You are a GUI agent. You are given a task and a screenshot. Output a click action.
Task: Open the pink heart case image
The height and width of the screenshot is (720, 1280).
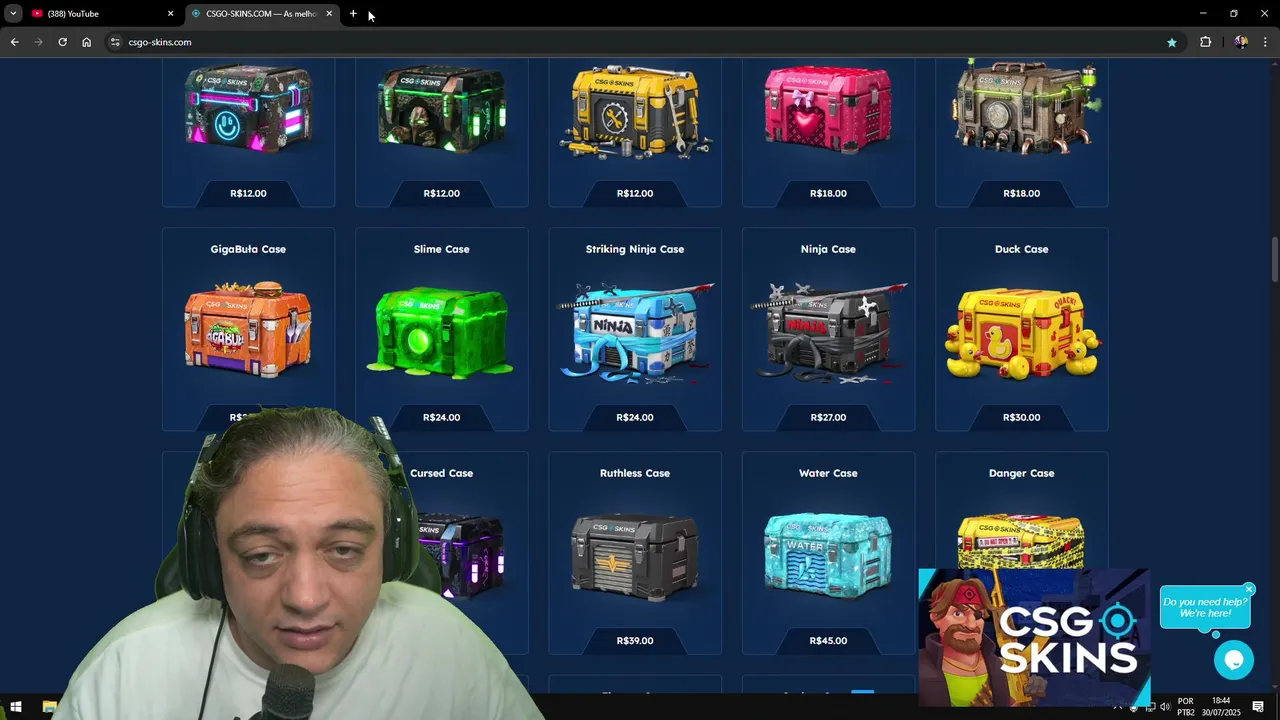click(828, 109)
